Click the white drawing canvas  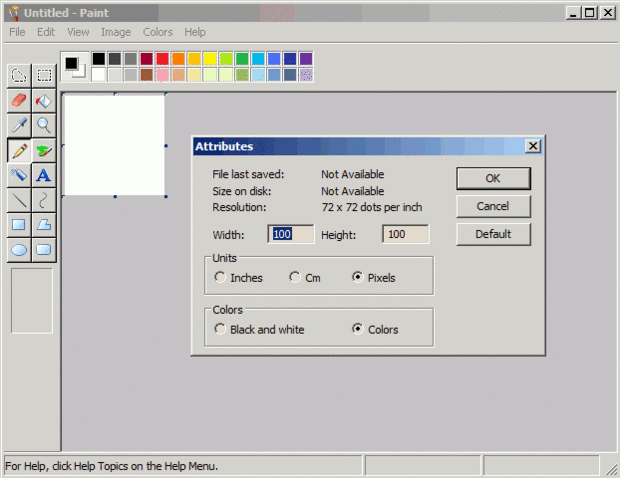click(114, 145)
